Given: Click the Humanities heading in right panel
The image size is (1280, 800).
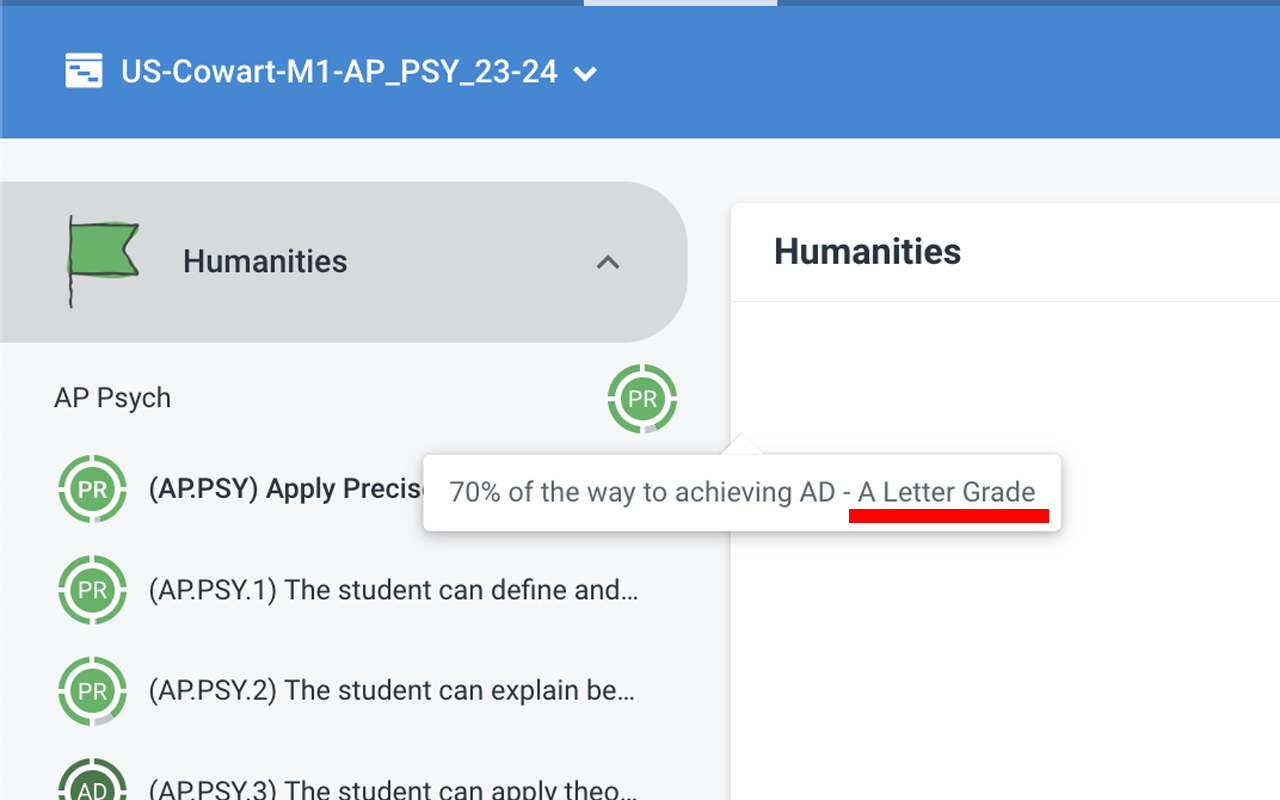Looking at the screenshot, I should point(867,252).
